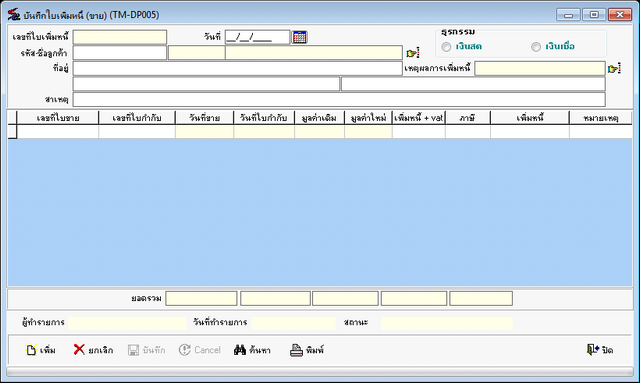Click the เลขที่ใบกำกับ column header
Image resolution: width=640 pixels, height=383 pixels.
(137, 118)
